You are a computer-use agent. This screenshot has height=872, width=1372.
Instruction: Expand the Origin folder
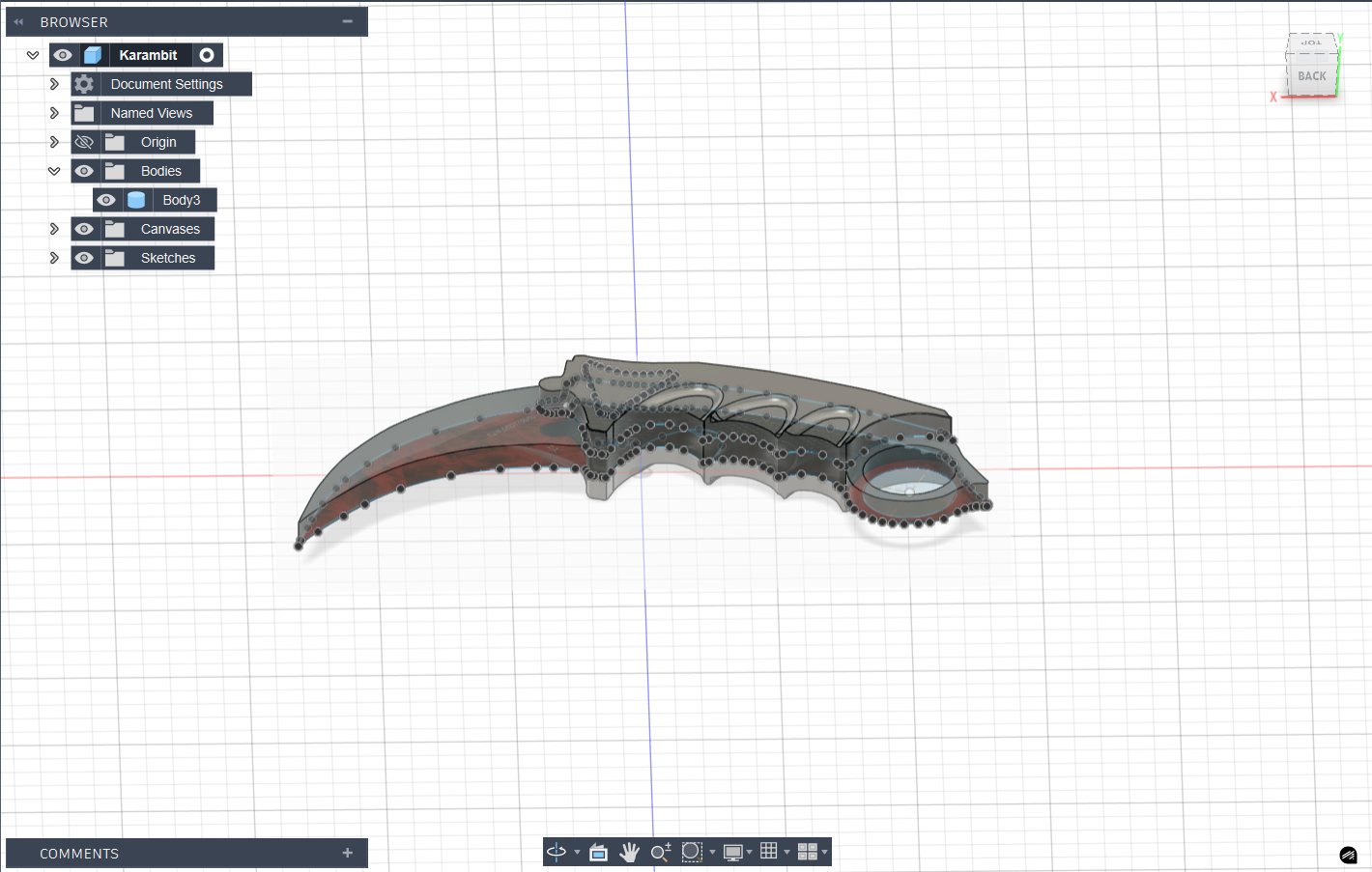[x=54, y=142]
